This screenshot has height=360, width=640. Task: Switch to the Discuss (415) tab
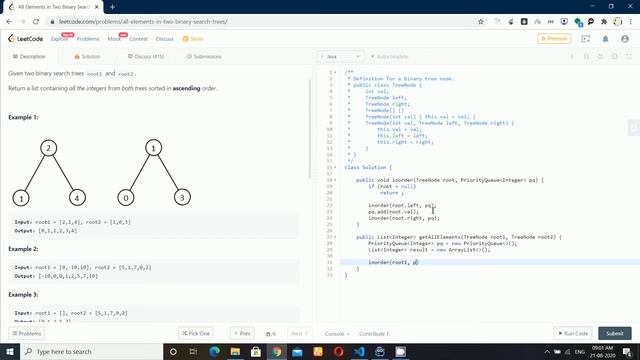point(146,56)
